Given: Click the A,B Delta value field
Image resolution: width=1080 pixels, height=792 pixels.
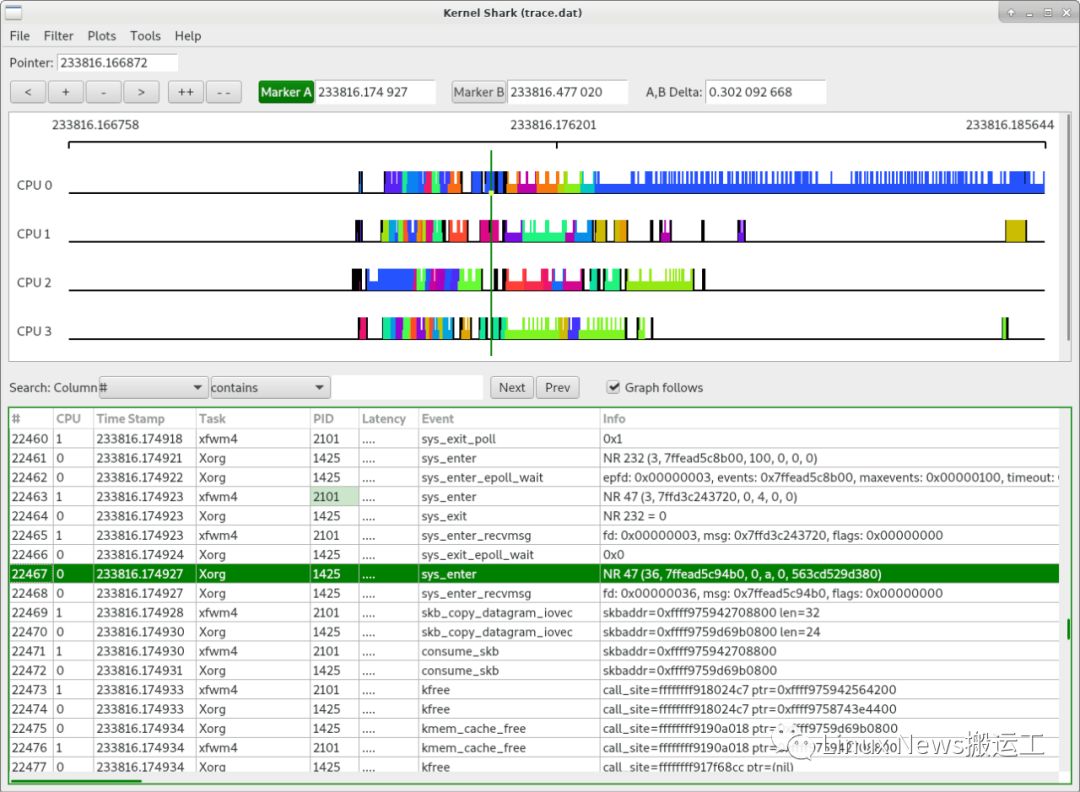Looking at the screenshot, I should coord(765,92).
